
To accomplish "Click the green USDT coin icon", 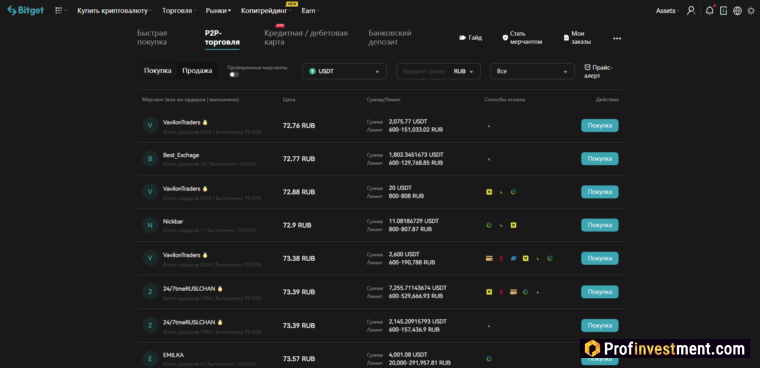I will click(x=313, y=71).
